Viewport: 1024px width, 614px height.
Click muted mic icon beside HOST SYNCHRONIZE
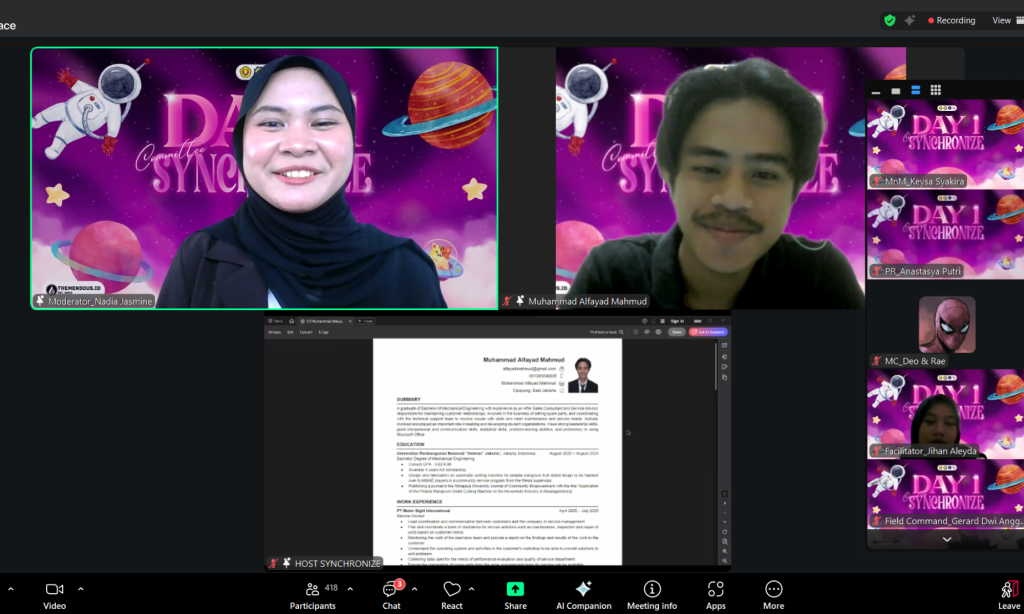(x=274, y=563)
